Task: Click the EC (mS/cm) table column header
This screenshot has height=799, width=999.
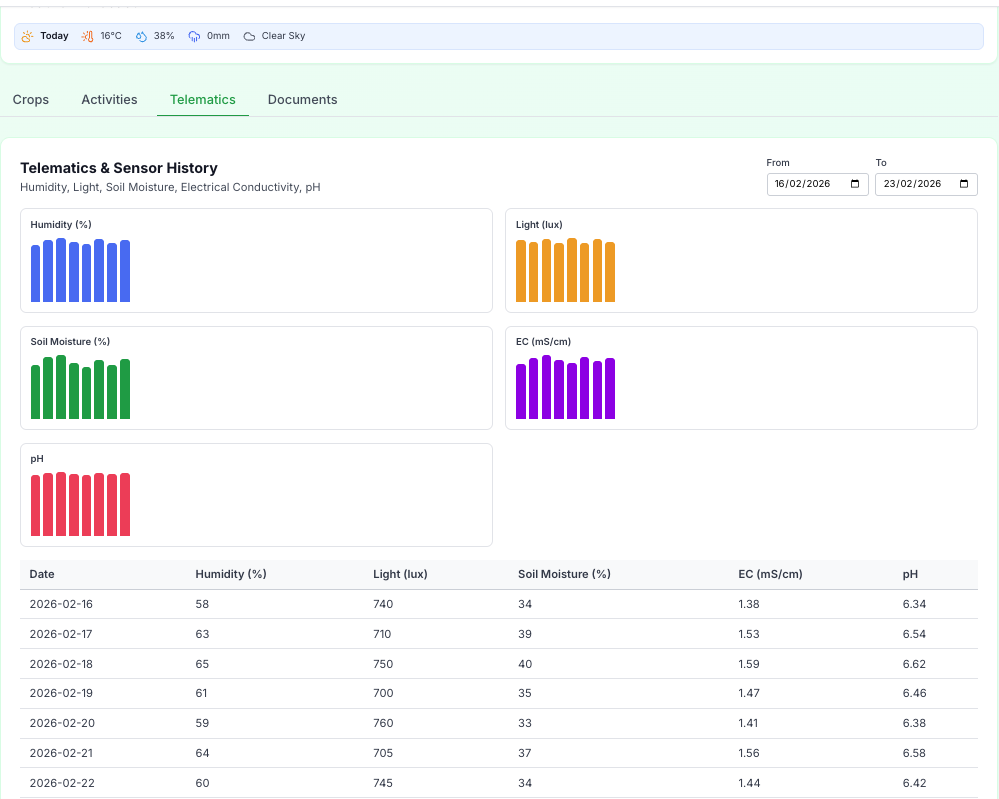Action: (x=770, y=574)
